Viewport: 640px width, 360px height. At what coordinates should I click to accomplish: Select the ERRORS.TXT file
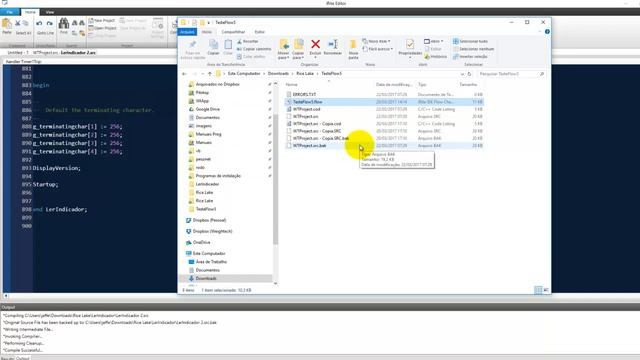point(384,94)
